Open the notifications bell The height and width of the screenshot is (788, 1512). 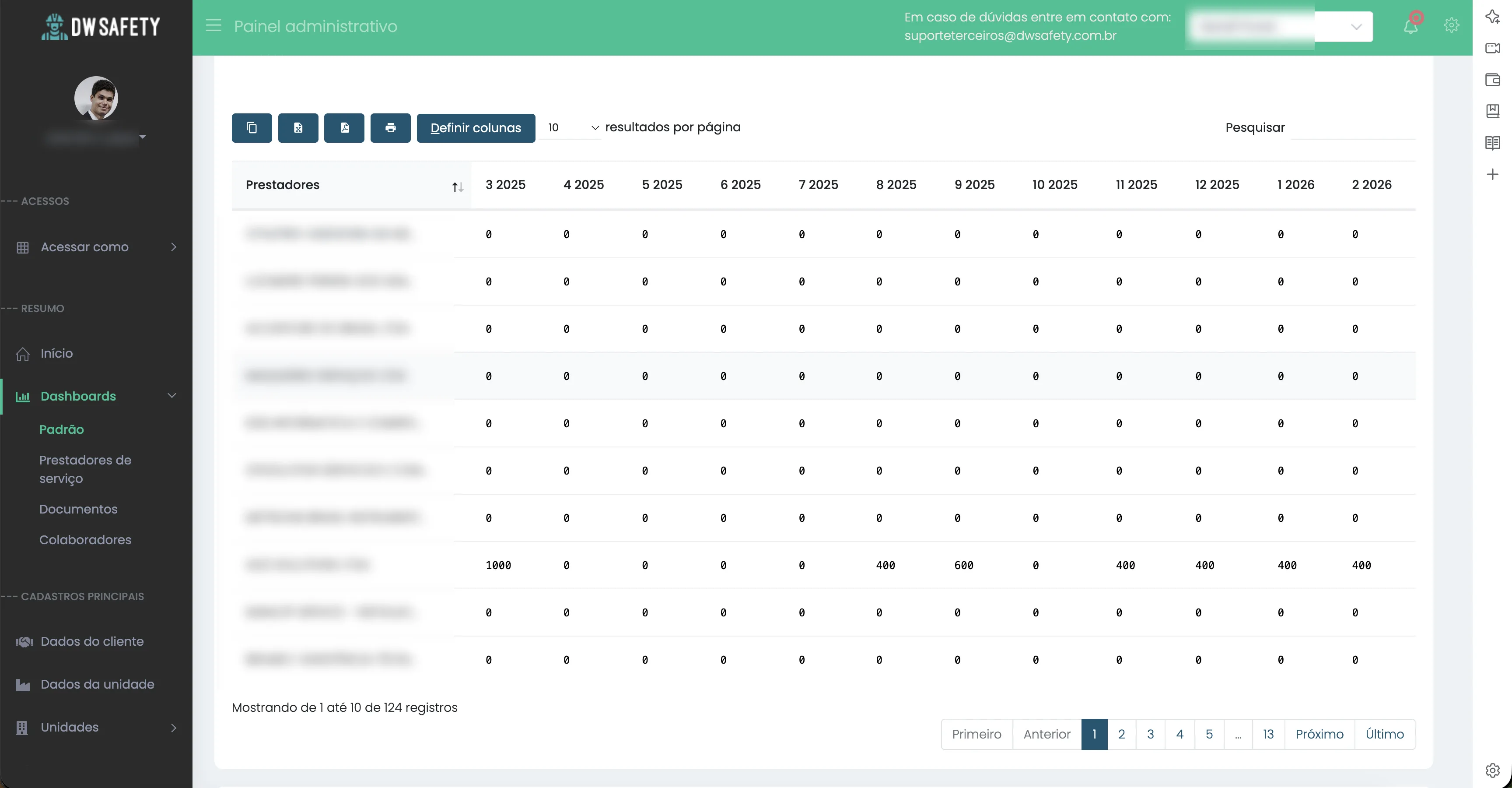point(1411,26)
